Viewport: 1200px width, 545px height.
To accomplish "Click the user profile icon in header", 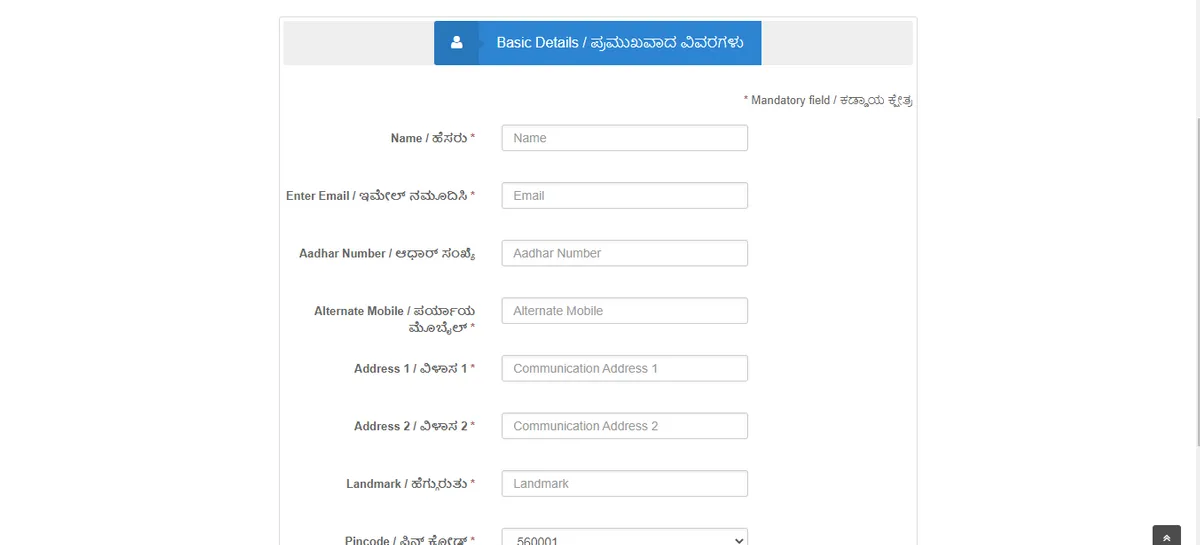I will pos(457,43).
